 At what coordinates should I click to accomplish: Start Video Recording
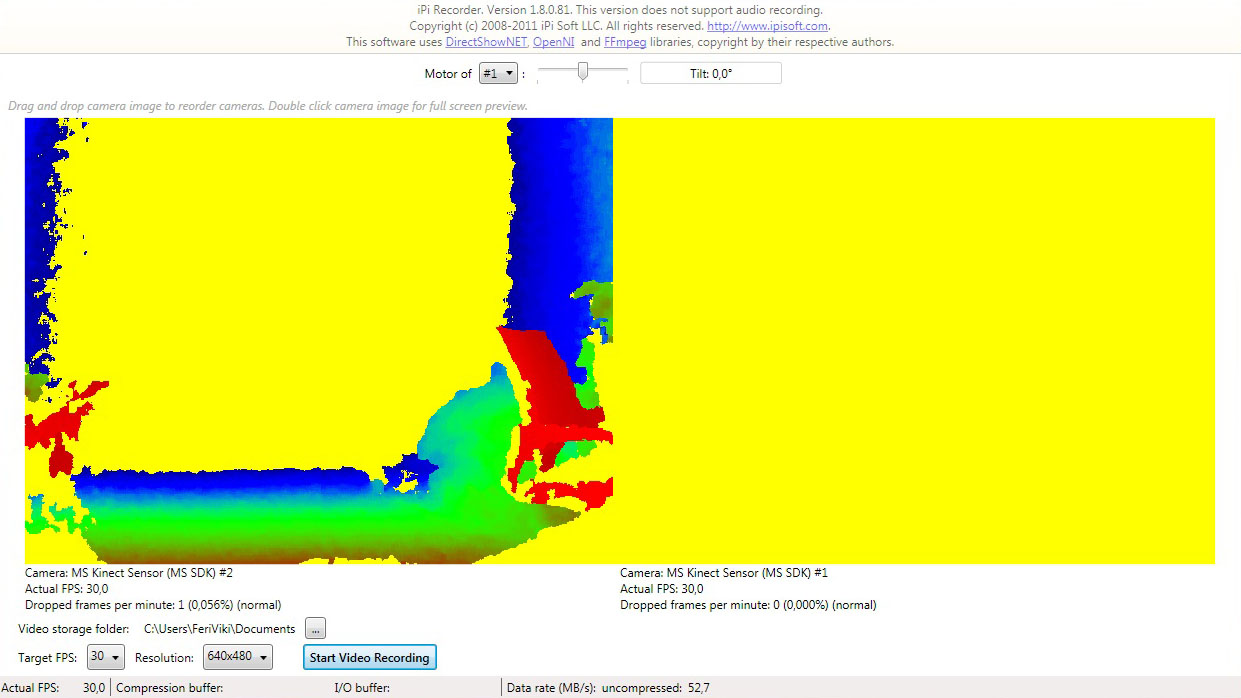[x=369, y=657]
